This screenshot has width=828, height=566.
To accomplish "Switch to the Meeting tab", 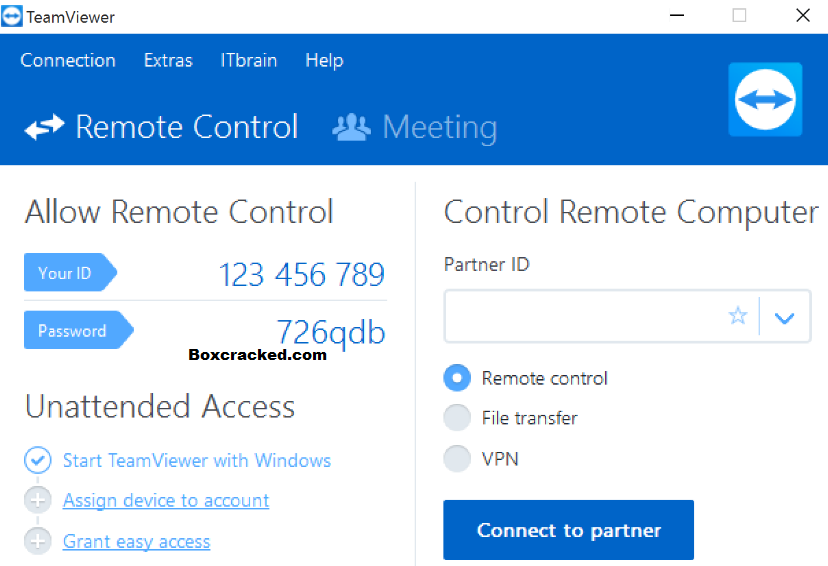I will [415, 128].
